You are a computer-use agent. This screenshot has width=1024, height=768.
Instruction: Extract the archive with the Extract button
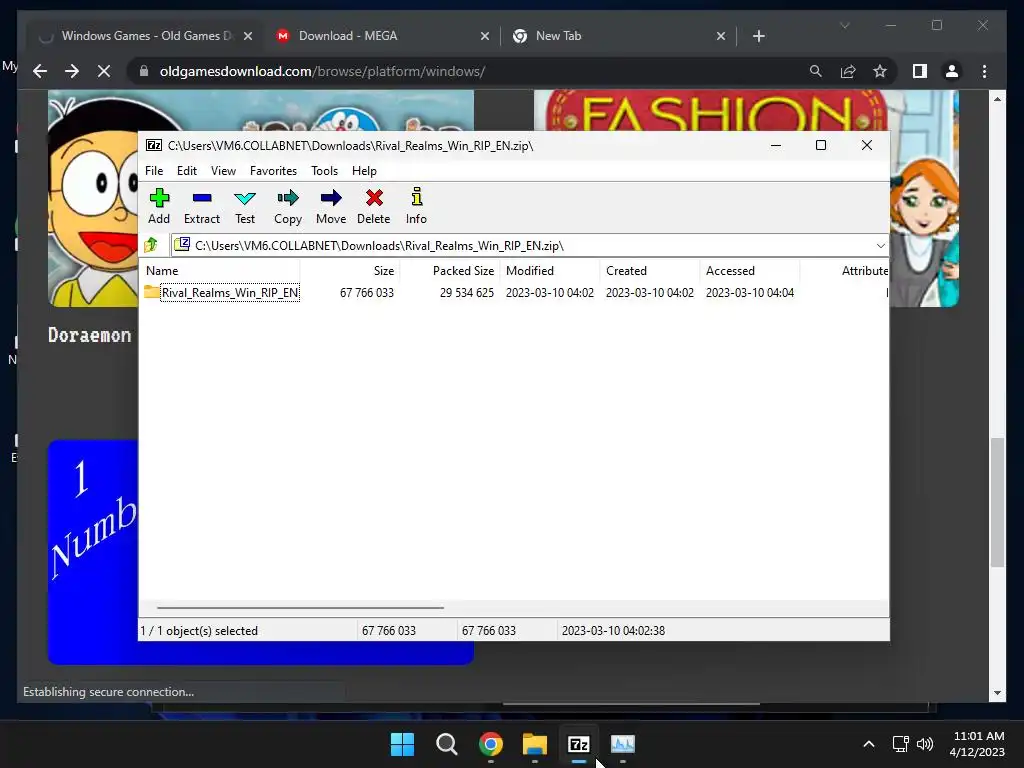click(202, 206)
